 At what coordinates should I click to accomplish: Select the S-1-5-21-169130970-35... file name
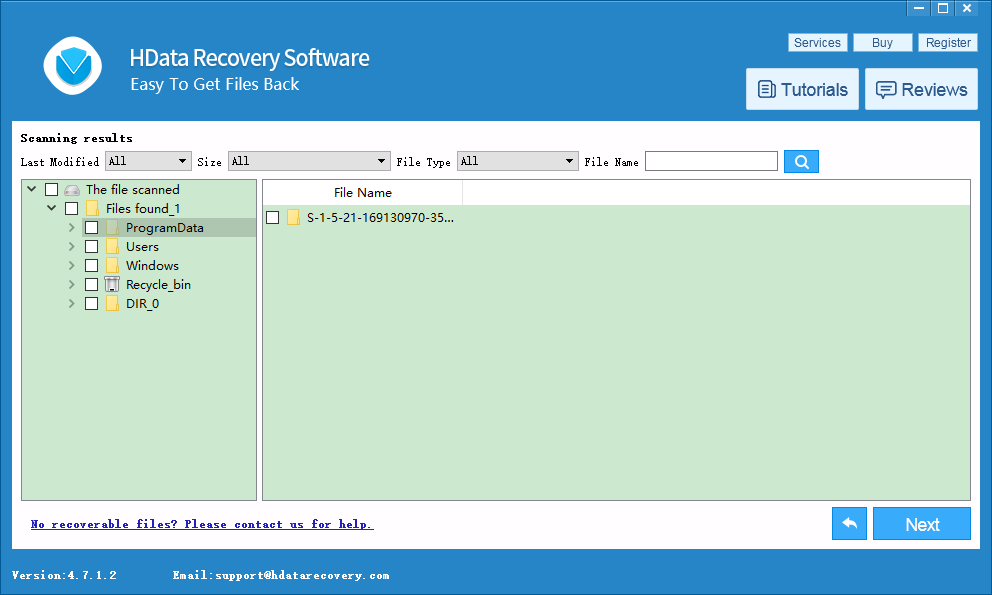pyautogui.click(x=380, y=217)
